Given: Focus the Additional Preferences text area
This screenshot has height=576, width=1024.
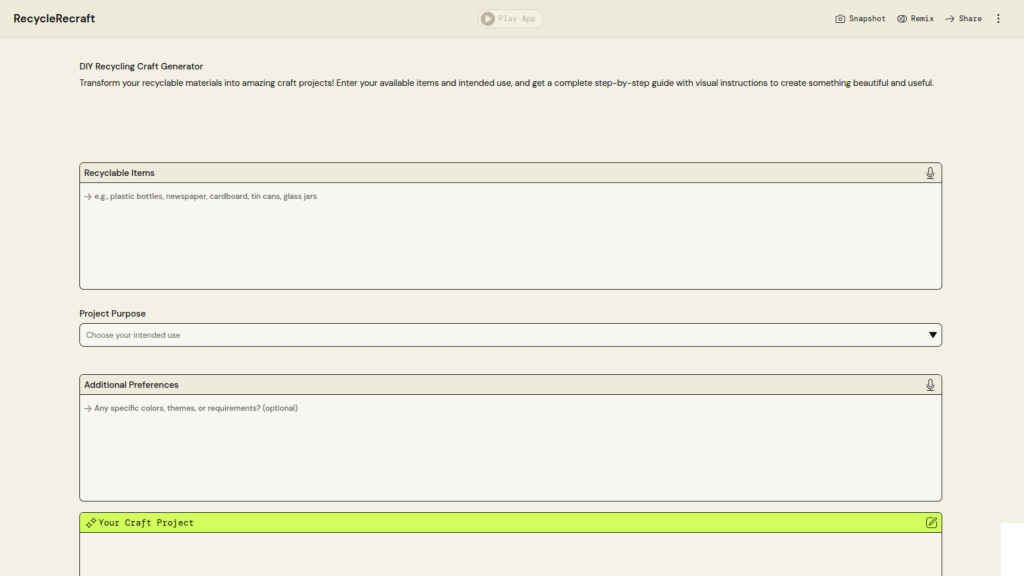Looking at the screenshot, I should (x=510, y=448).
